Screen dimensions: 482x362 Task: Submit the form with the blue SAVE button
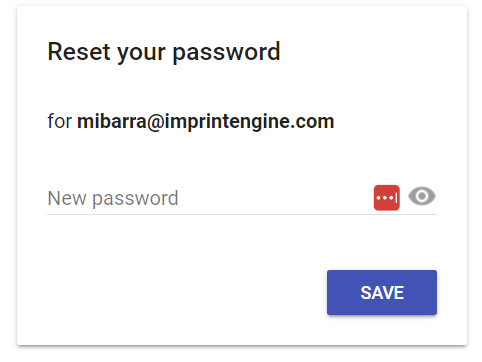tap(382, 292)
